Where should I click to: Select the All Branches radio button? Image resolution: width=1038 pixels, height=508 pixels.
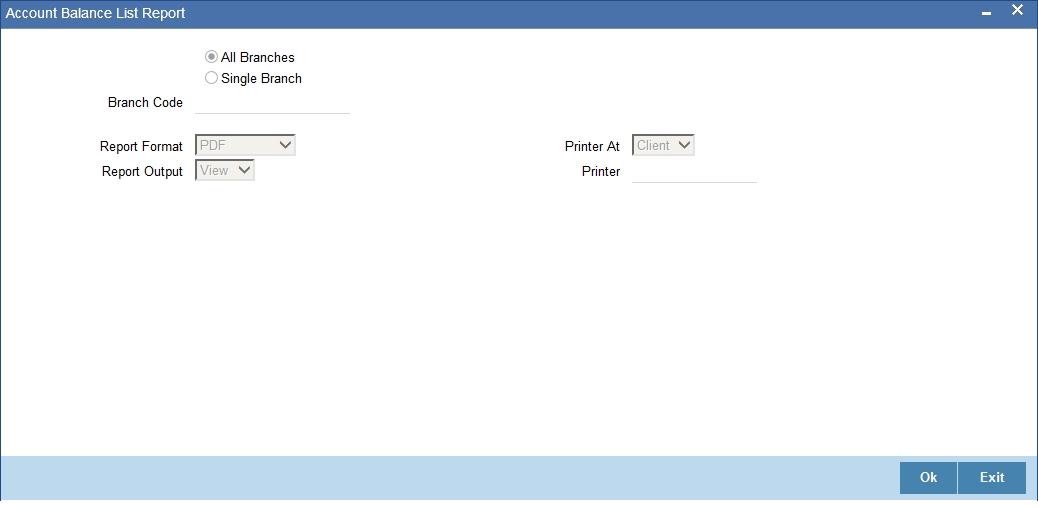pos(211,57)
